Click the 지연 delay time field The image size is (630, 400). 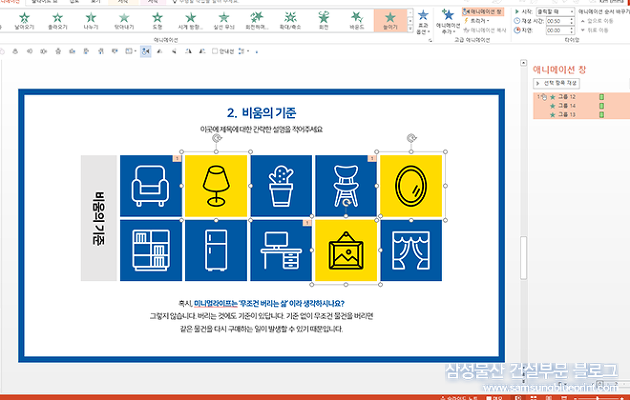pyautogui.click(x=556, y=30)
